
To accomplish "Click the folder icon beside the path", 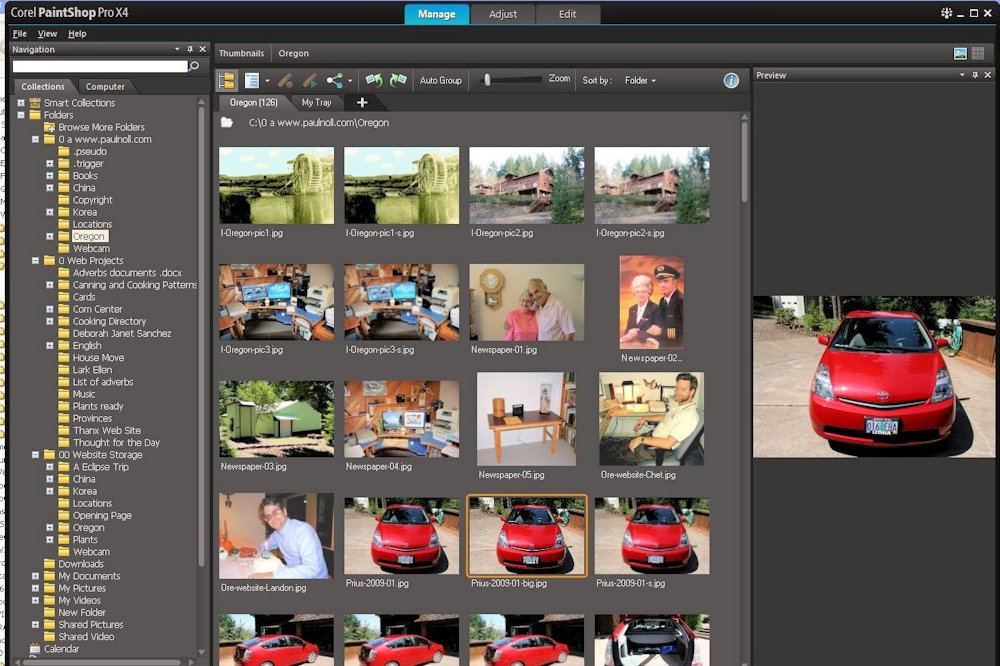I will point(226,122).
